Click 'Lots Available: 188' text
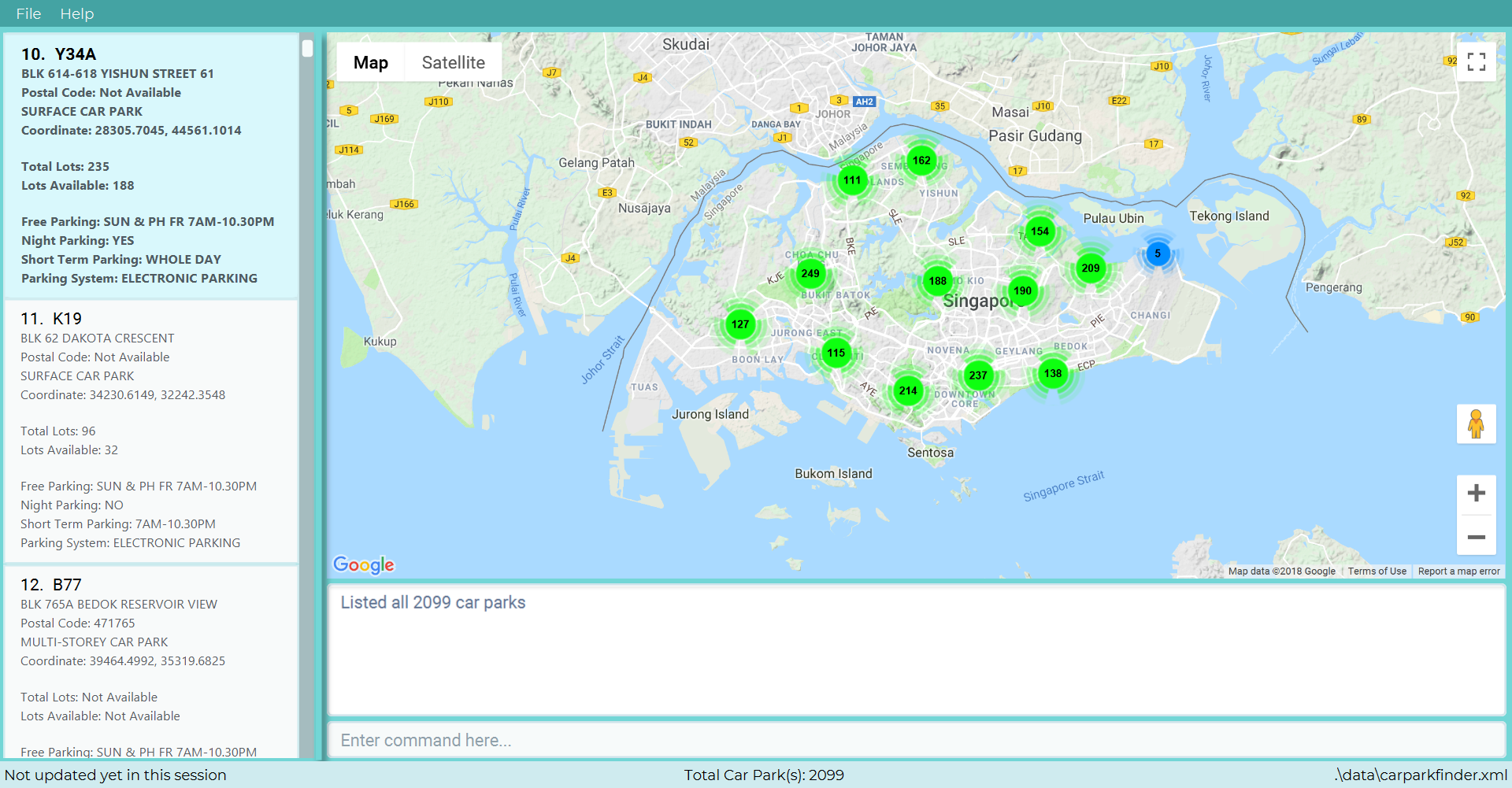 (x=78, y=185)
